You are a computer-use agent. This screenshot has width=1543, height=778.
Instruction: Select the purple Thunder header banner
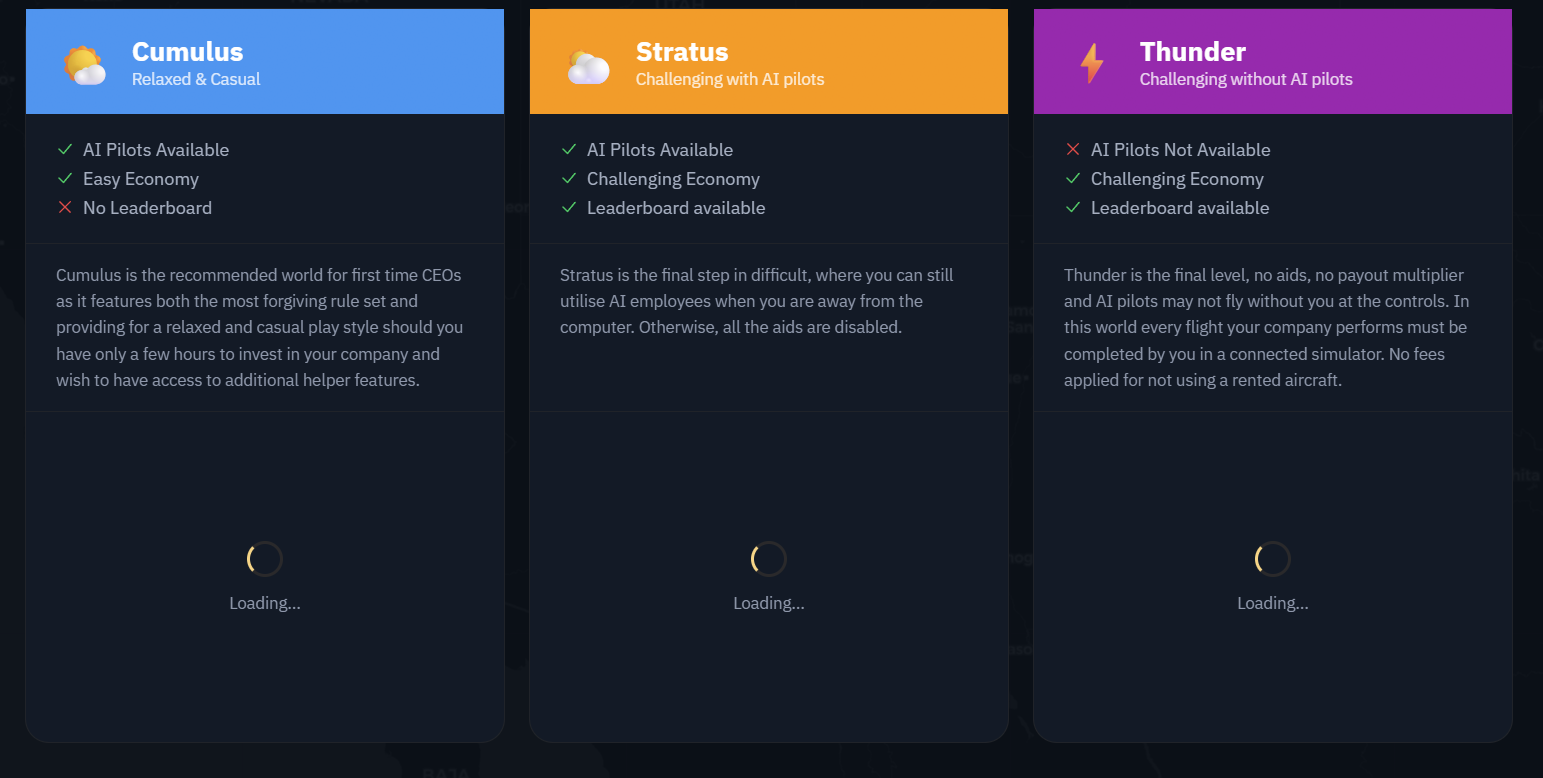coord(1273,62)
